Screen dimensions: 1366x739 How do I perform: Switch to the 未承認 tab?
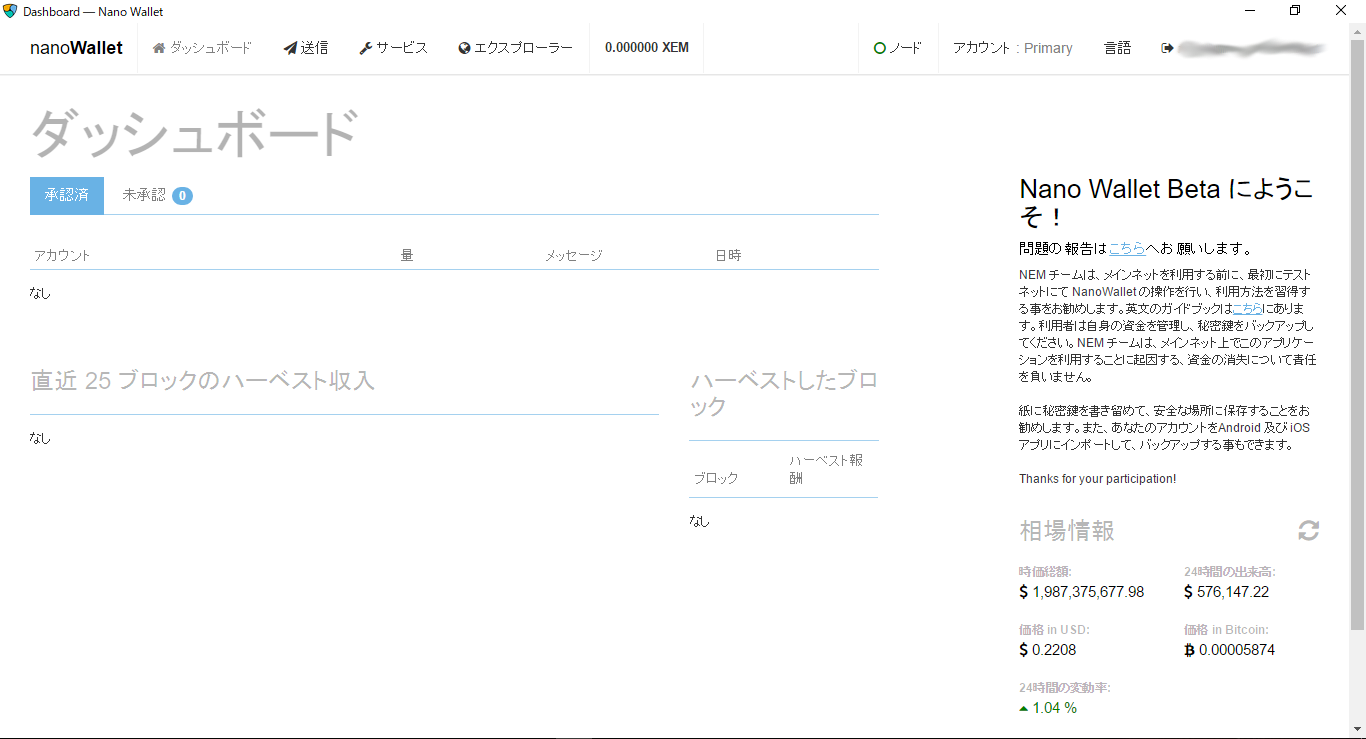[144, 195]
